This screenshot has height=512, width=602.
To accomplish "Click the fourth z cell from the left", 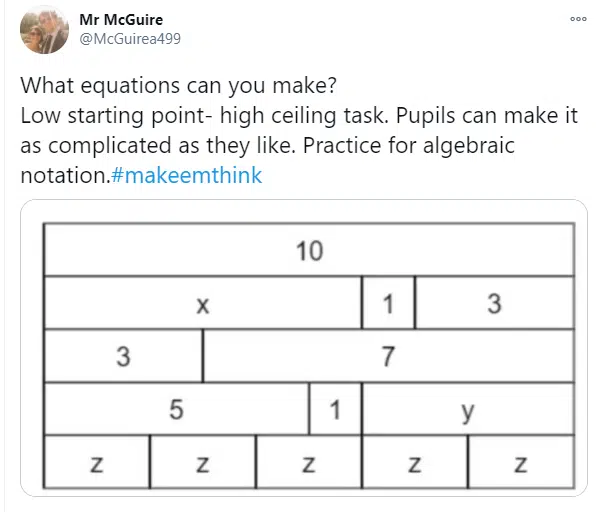I will coord(415,462).
